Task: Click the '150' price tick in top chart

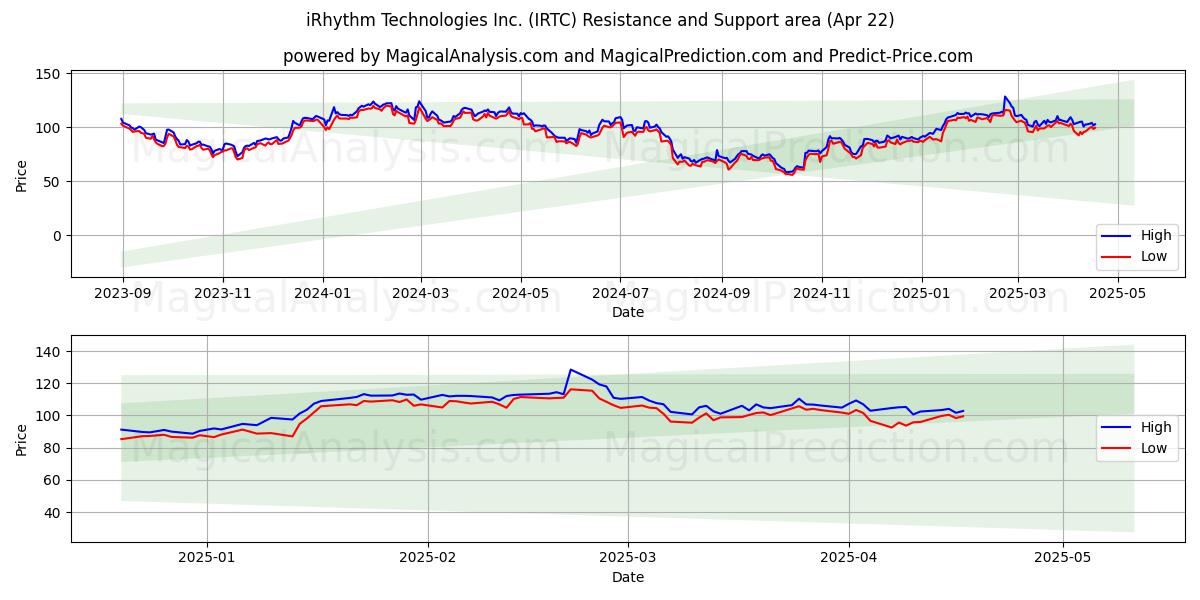Action: 50,74
